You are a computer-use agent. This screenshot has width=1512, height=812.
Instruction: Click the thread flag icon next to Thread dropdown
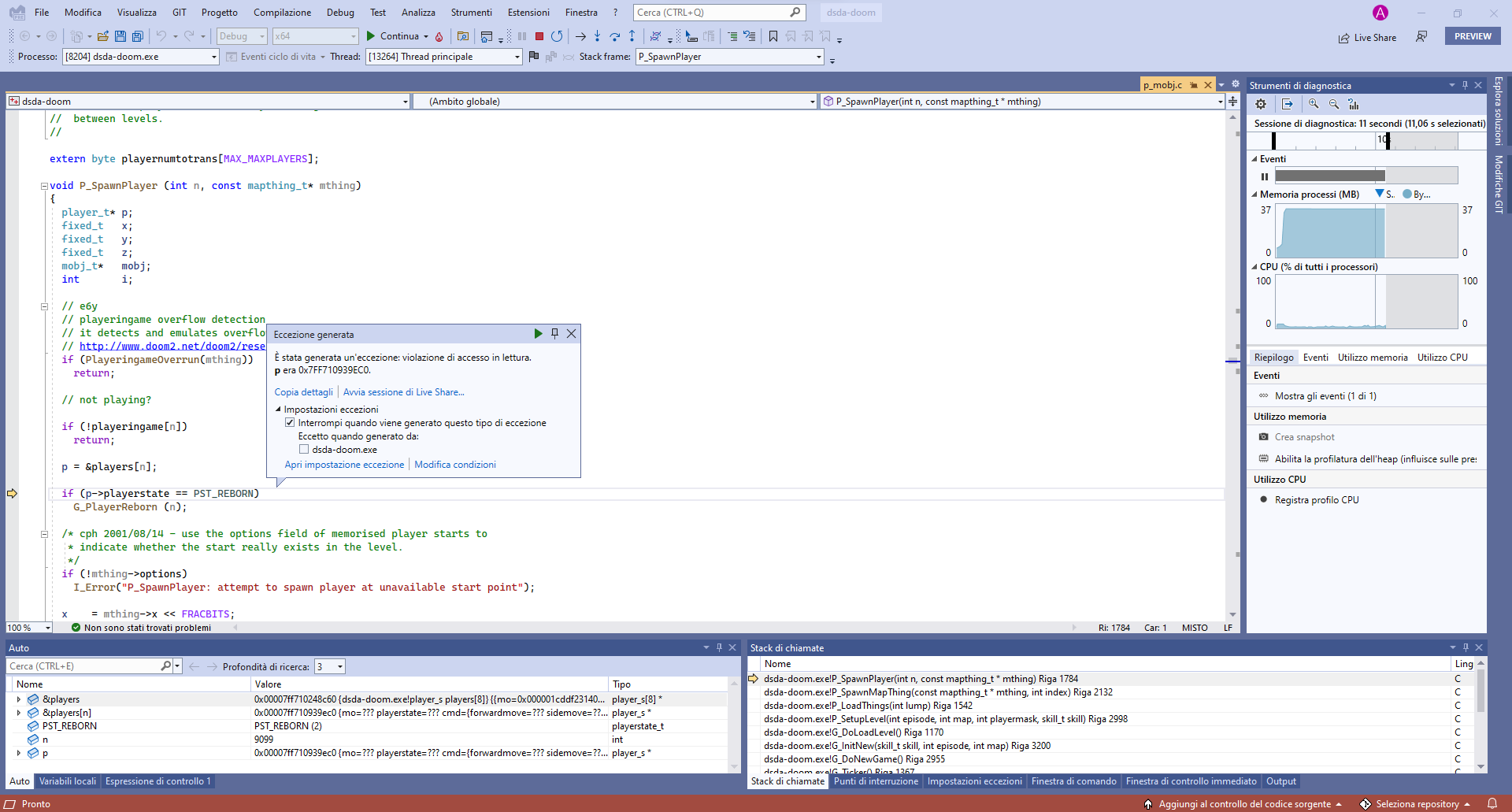pos(534,57)
